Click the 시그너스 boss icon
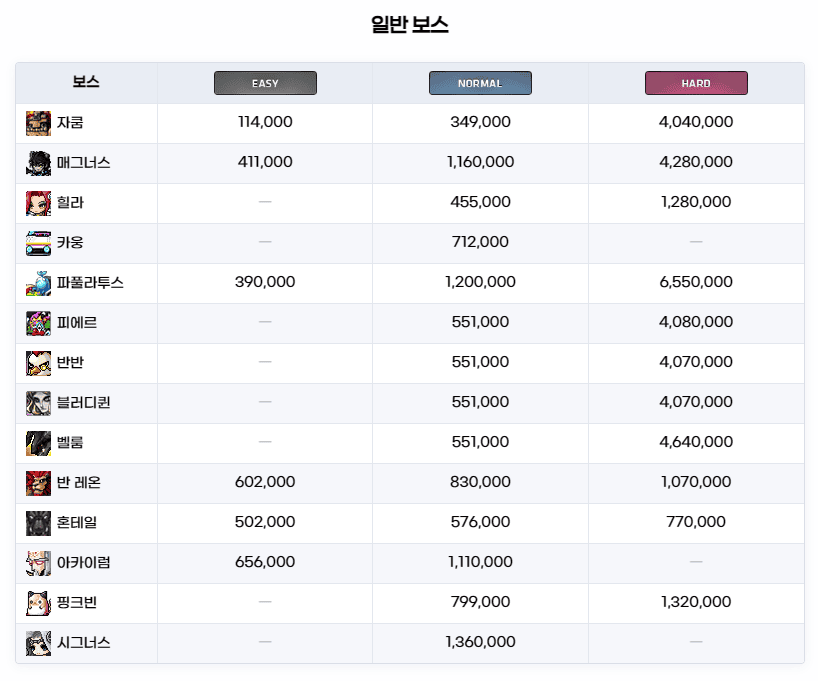Image resolution: width=818 pixels, height=681 pixels. [39, 643]
